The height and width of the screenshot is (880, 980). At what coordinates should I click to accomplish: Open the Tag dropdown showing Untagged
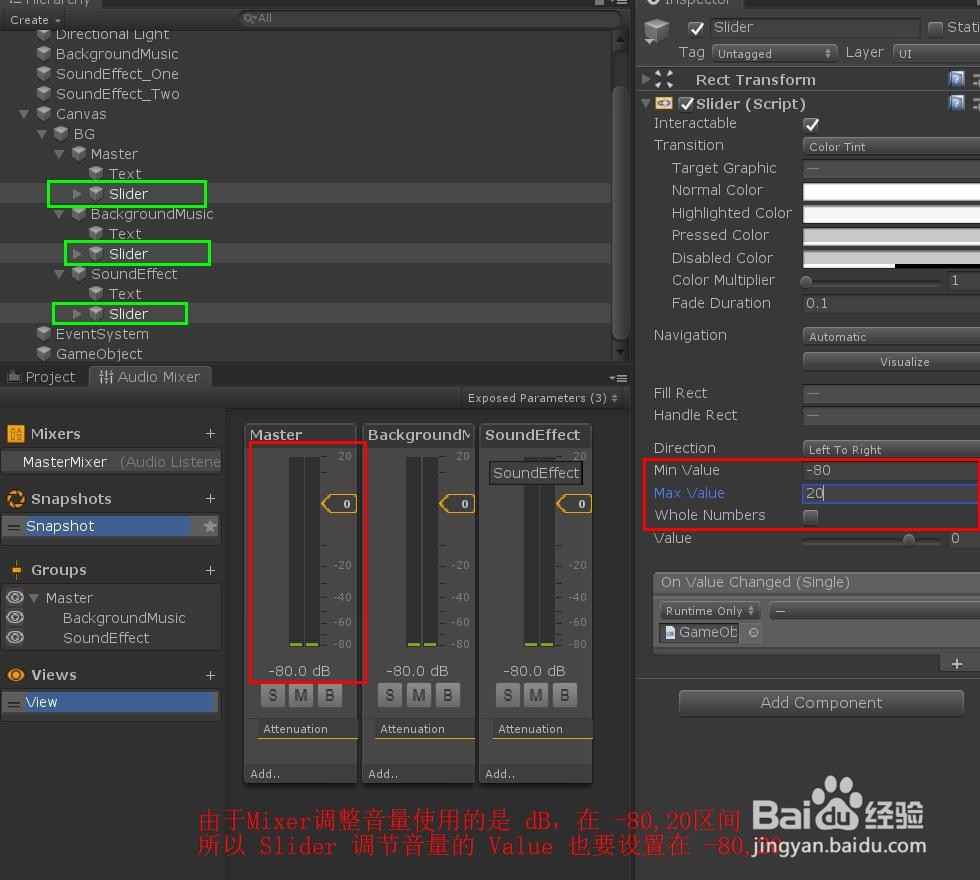(x=774, y=53)
